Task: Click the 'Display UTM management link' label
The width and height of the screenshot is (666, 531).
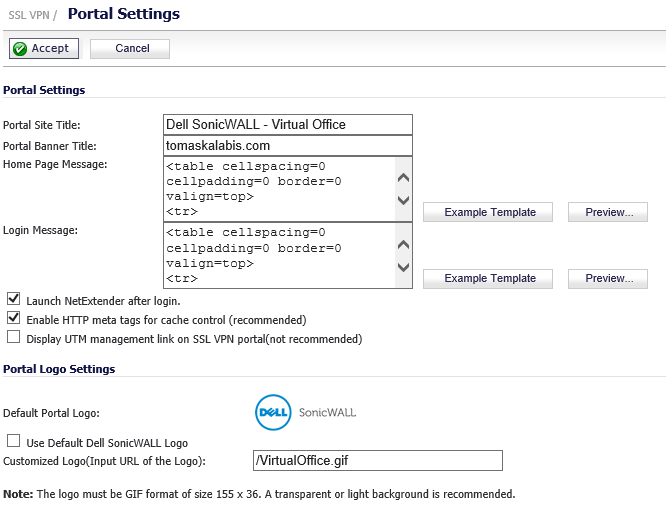Action: (x=194, y=339)
